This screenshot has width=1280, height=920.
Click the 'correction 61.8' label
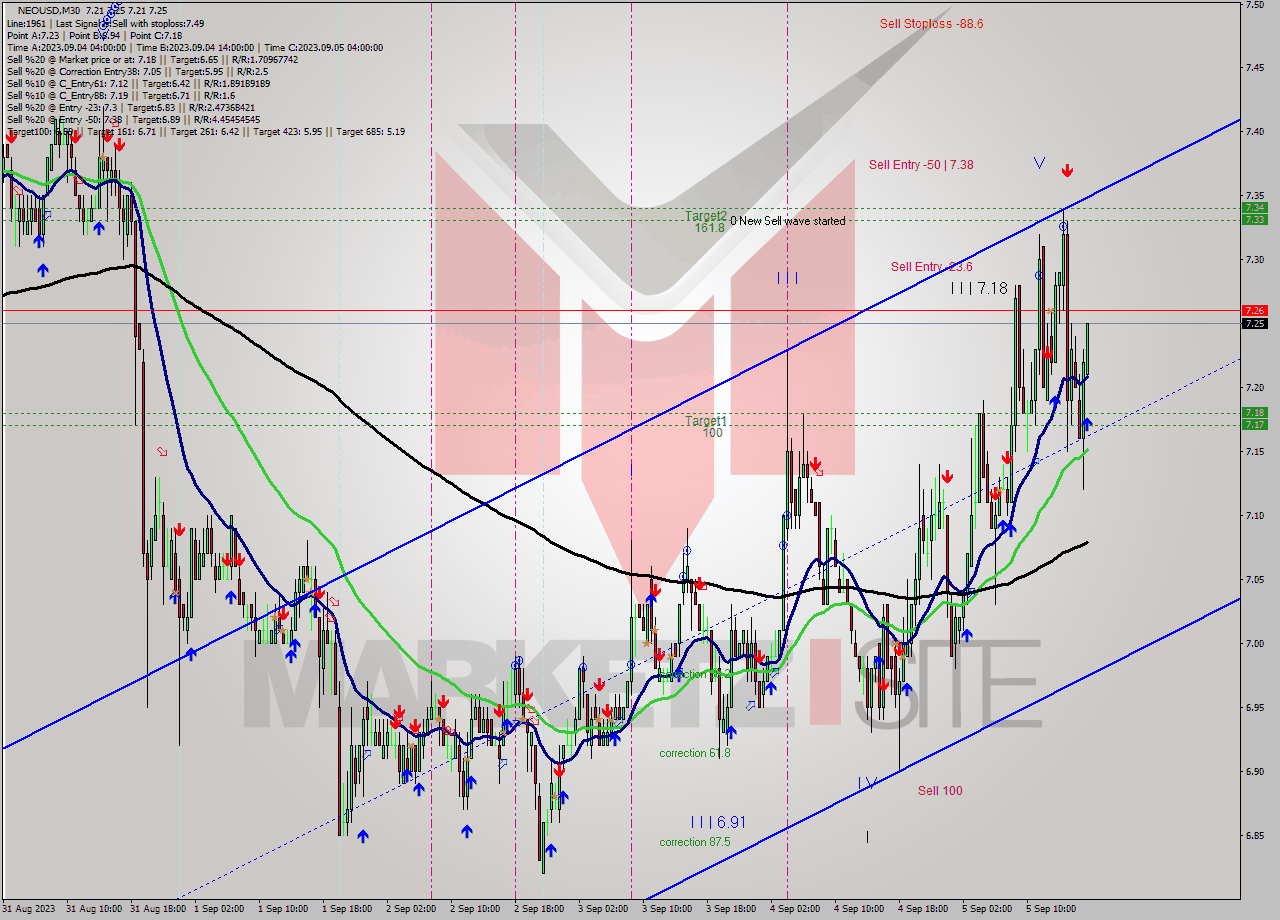click(694, 752)
